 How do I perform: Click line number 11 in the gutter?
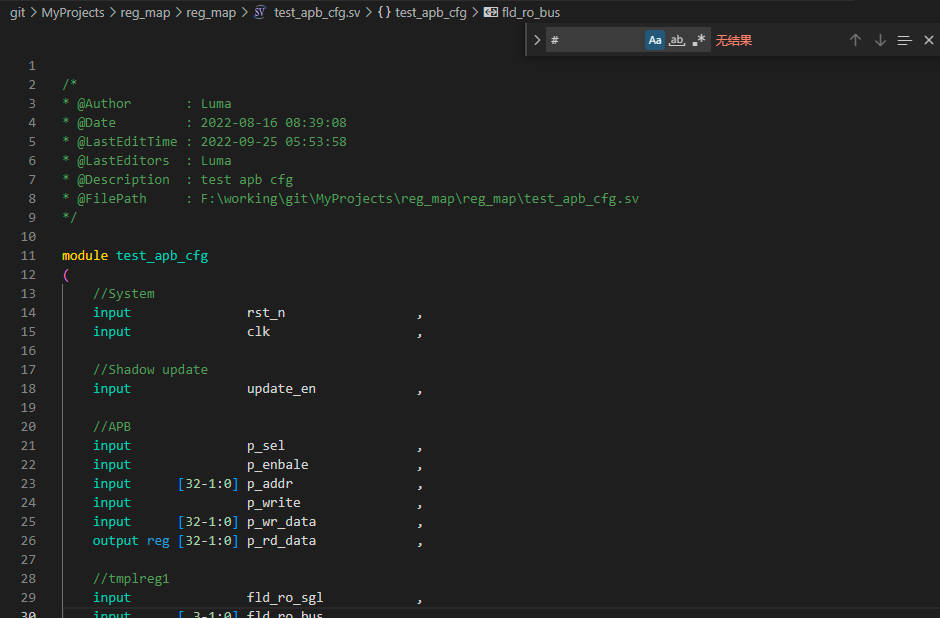point(28,256)
